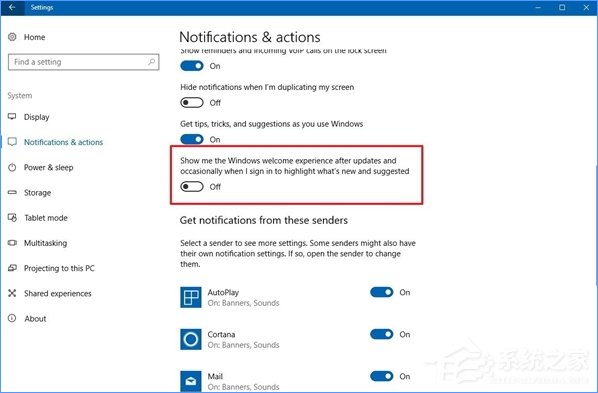Click the Display monitor icon
598x393 pixels.
tap(12, 117)
